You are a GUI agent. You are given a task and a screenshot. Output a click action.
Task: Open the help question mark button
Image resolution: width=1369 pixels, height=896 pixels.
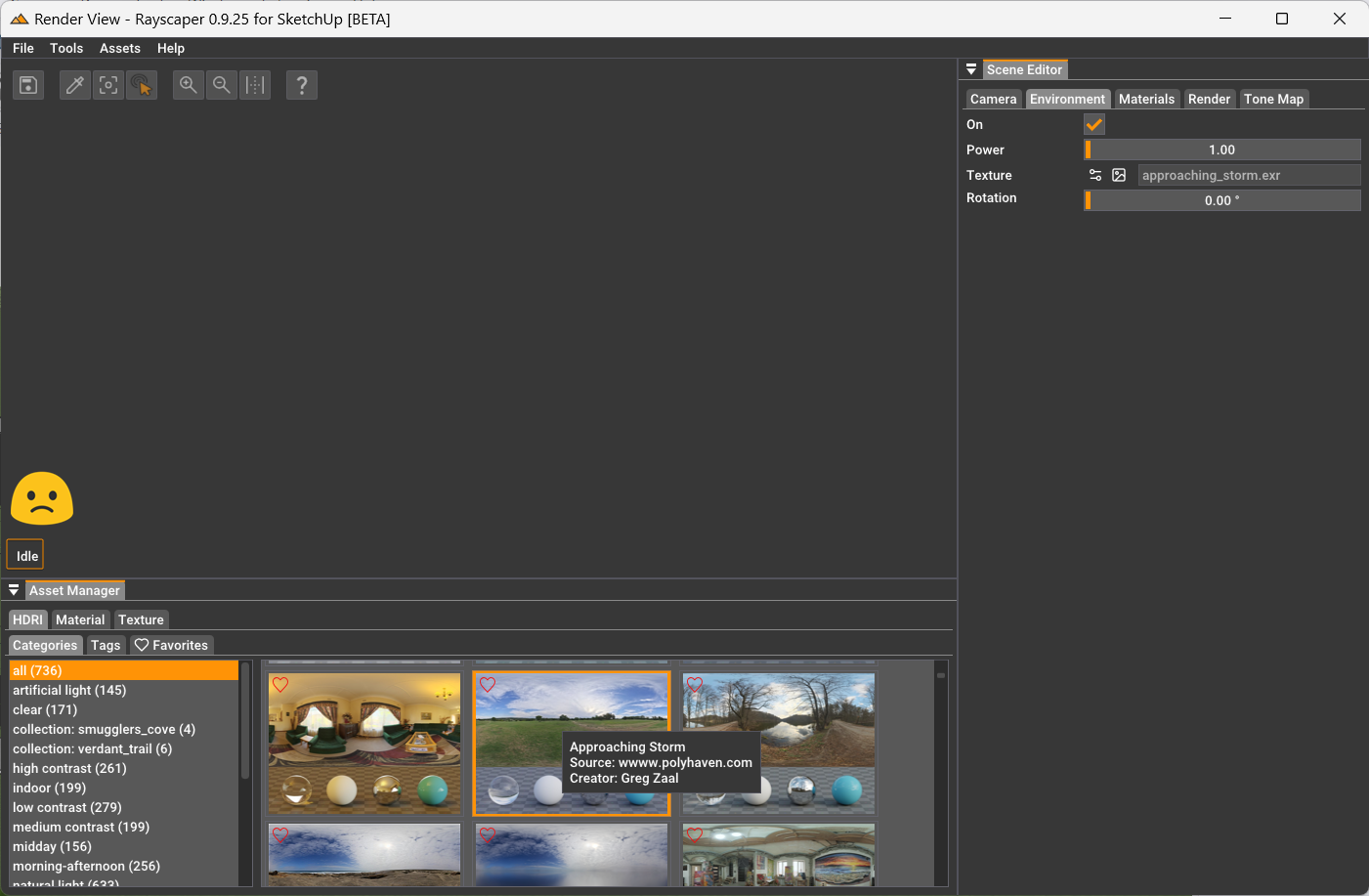coord(302,85)
